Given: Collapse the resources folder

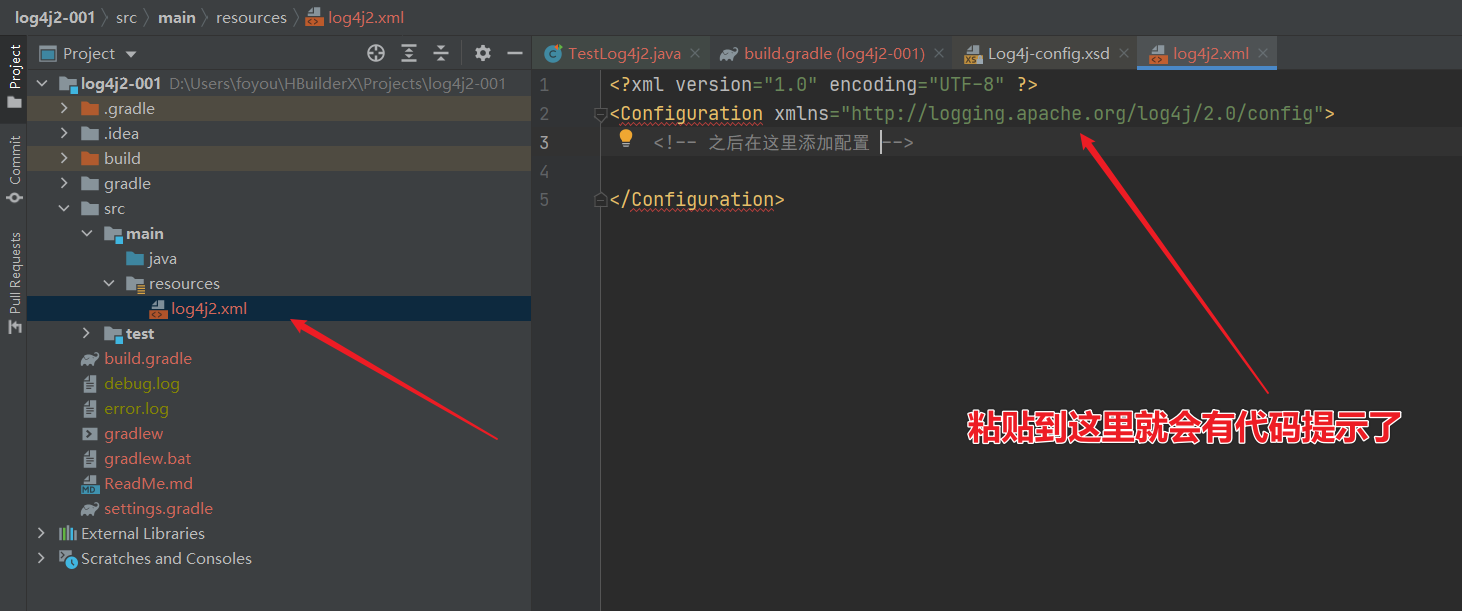Looking at the screenshot, I should coord(108,283).
